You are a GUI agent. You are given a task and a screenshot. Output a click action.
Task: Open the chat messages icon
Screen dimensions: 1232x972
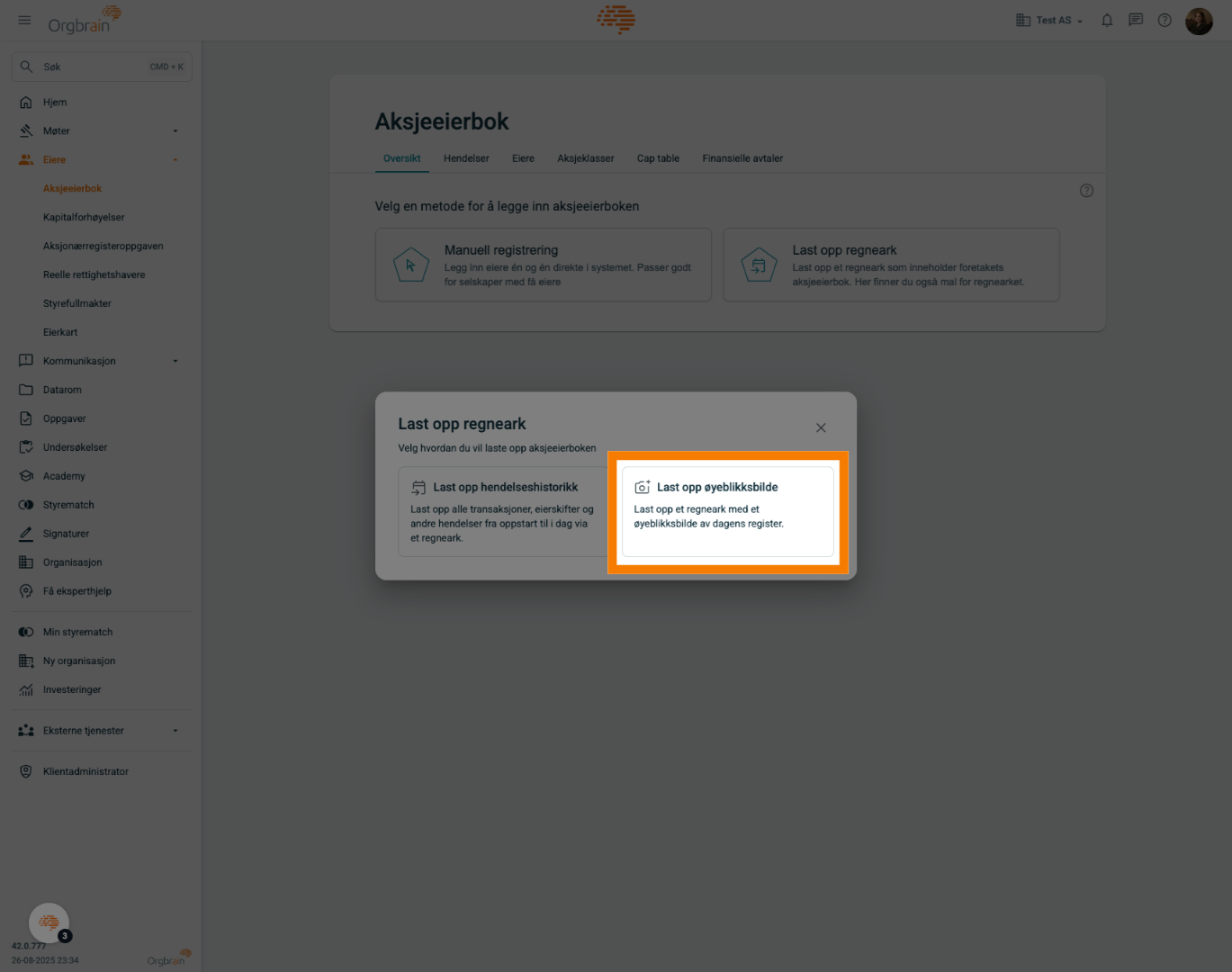pyautogui.click(x=1136, y=20)
